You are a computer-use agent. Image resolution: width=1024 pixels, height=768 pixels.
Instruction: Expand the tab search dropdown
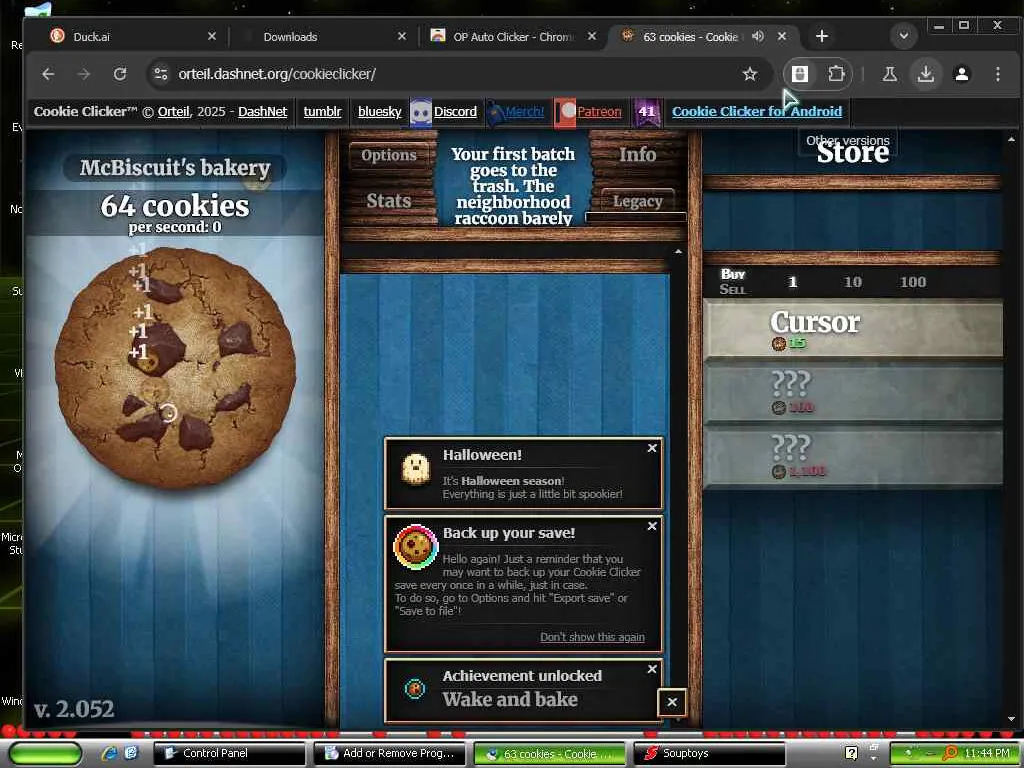[904, 36]
